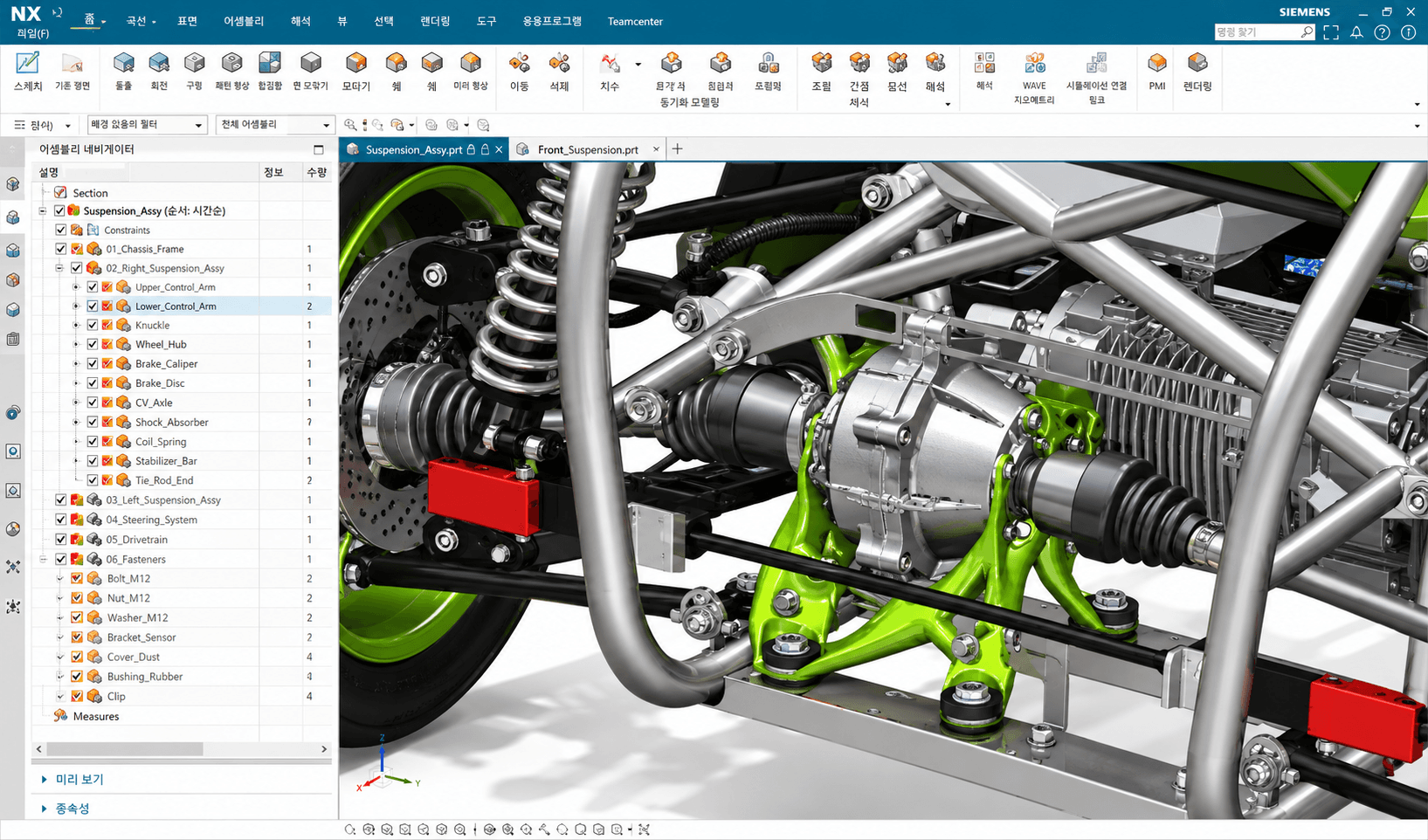The width and height of the screenshot is (1428, 840).
Task: Click the navigator scroll right arrow
Action: point(324,749)
